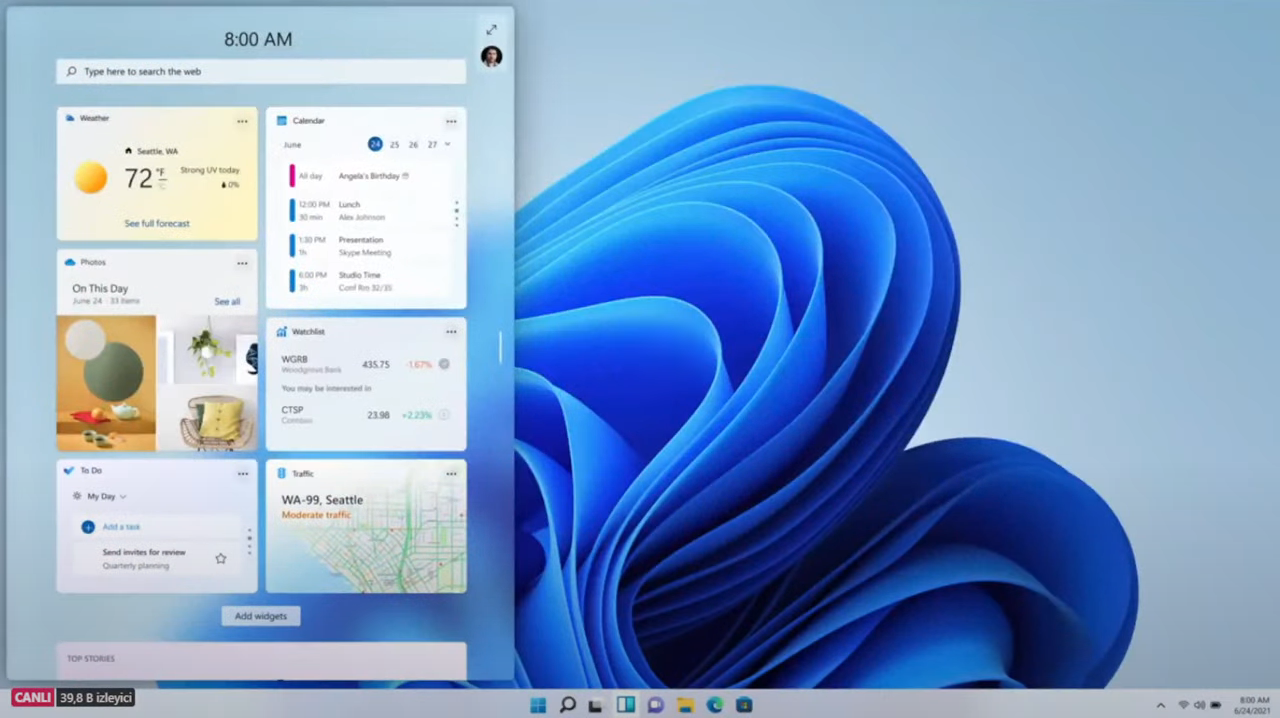Click Send invites for review task
Screen dimensions: 1280x718
pos(157,558)
